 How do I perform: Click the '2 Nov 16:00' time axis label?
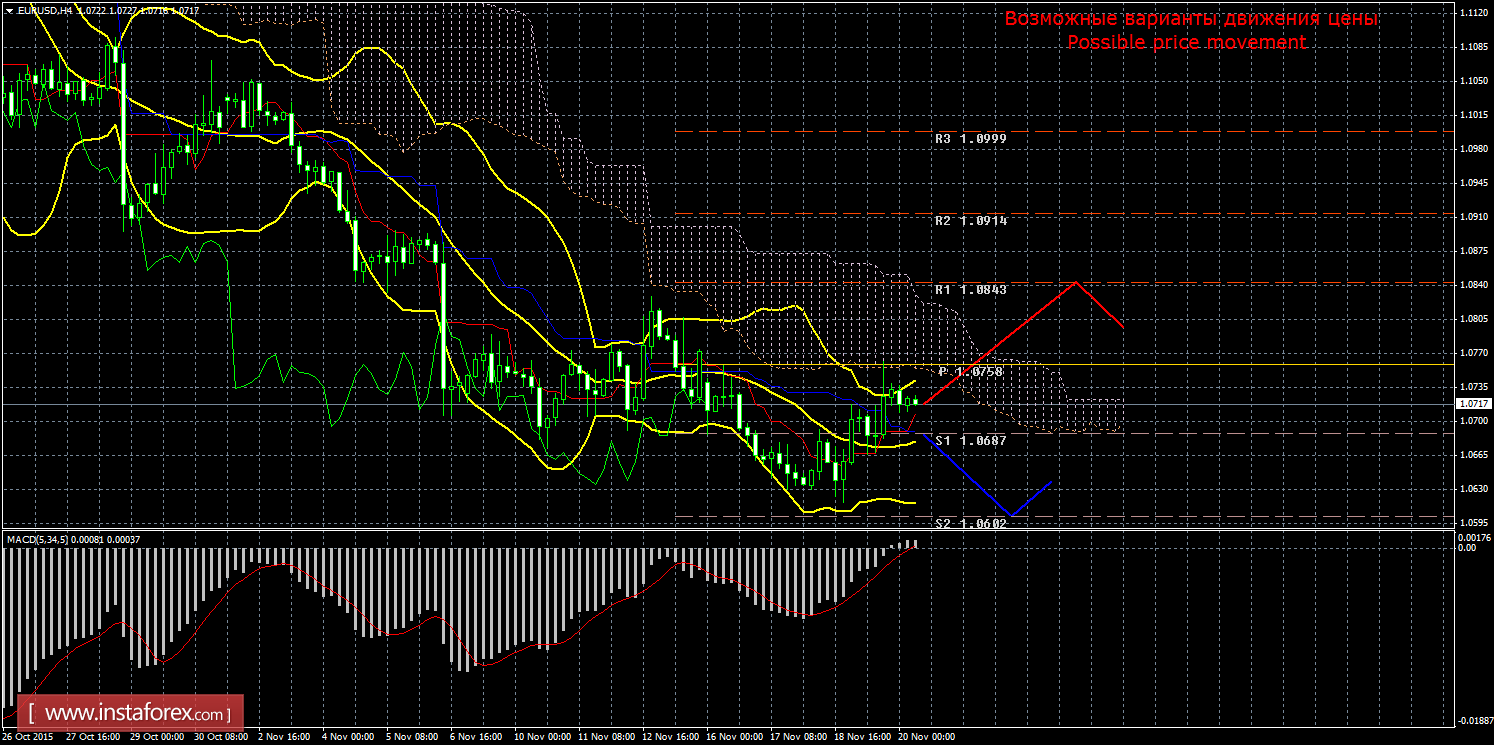click(x=285, y=737)
